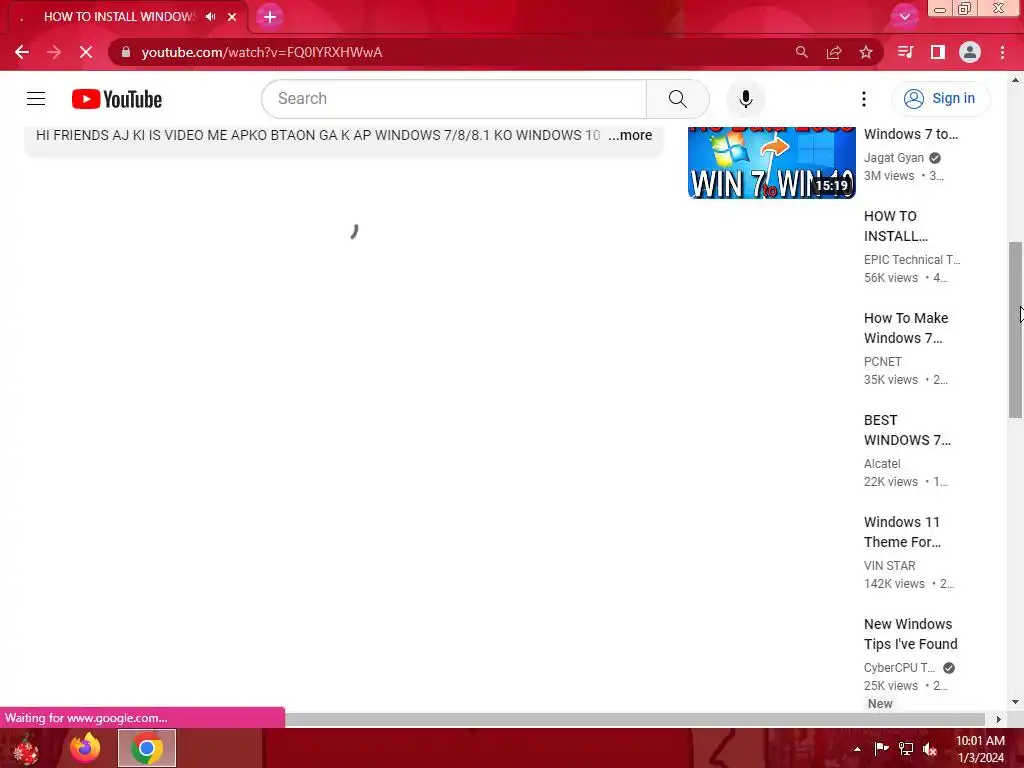Click VIN STAR channel name
The image size is (1024, 768).
click(x=889, y=565)
